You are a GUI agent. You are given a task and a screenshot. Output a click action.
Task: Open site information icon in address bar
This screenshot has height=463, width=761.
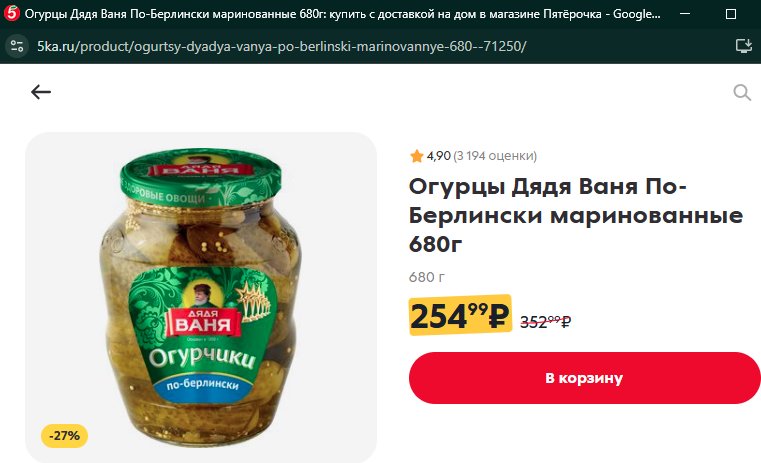(x=17, y=47)
